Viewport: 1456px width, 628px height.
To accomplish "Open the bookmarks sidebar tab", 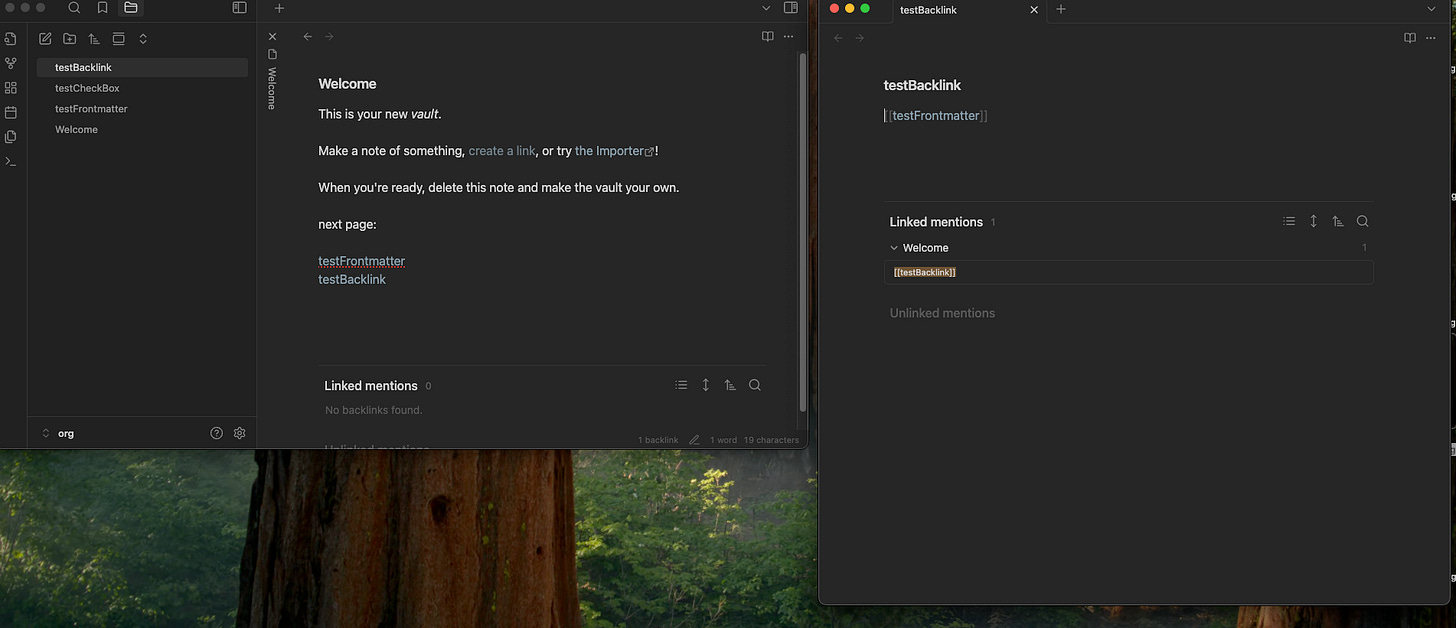I will pos(102,8).
